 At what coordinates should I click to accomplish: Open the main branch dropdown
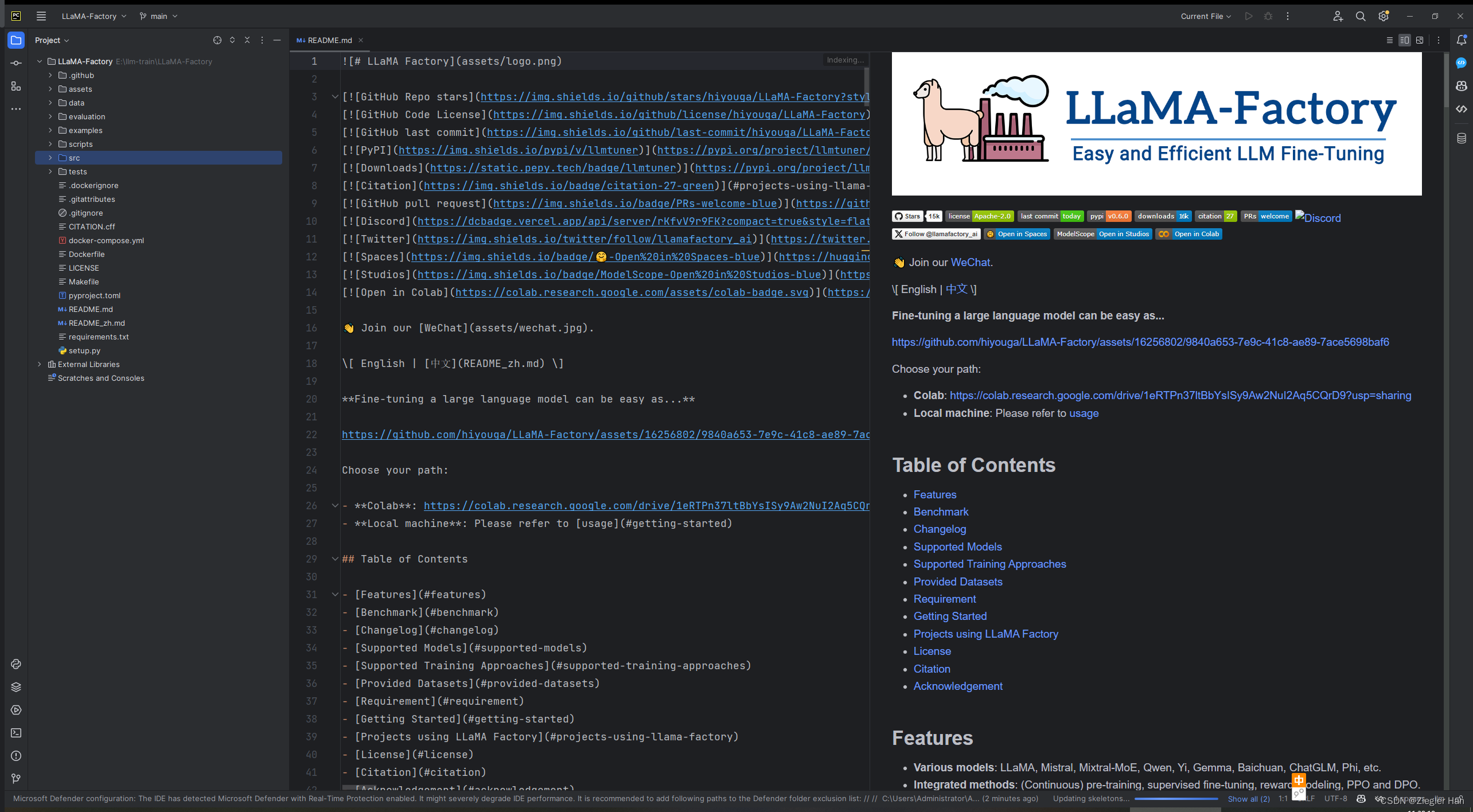(x=158, y=16)
